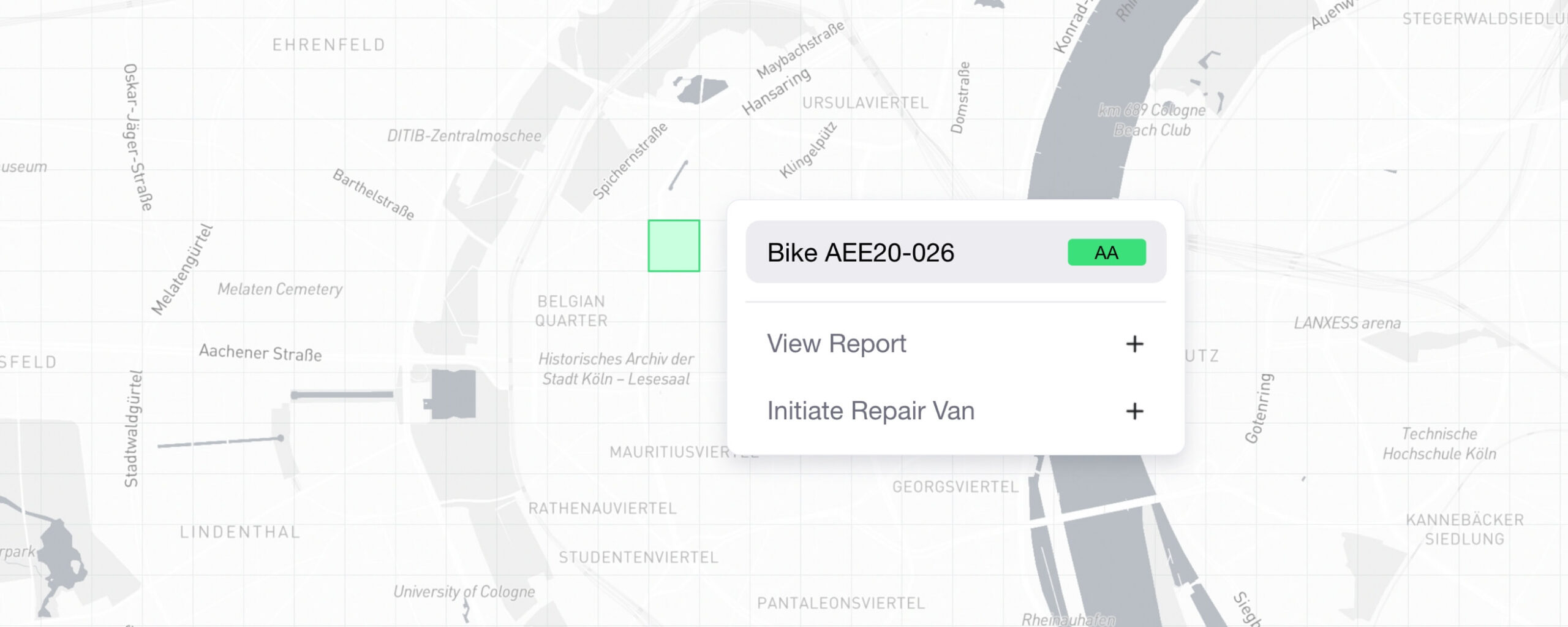The height and width of the screenshot is (627, 1568).
Task: Click the Ehrenfeld district label
Action: pyautogui.click(x=329, y=45)
